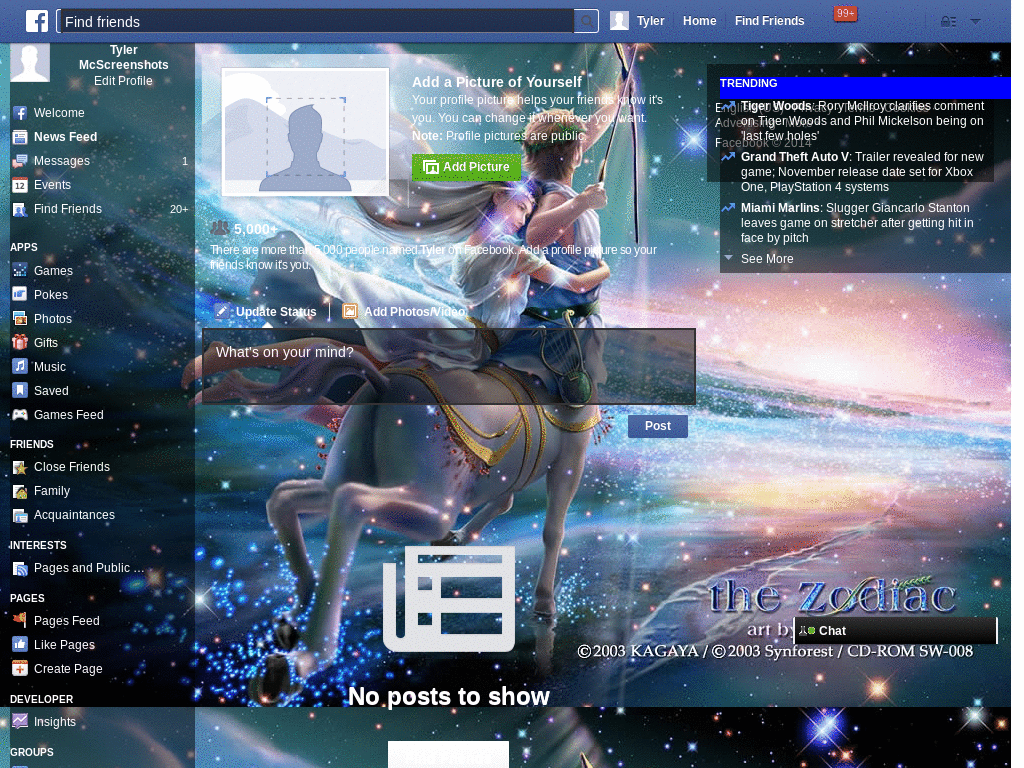Click the sidebar profile avatar thumbnail
Image resolution: width=1024 pixels, height=768 pixels.
click(x=30, y=63)
